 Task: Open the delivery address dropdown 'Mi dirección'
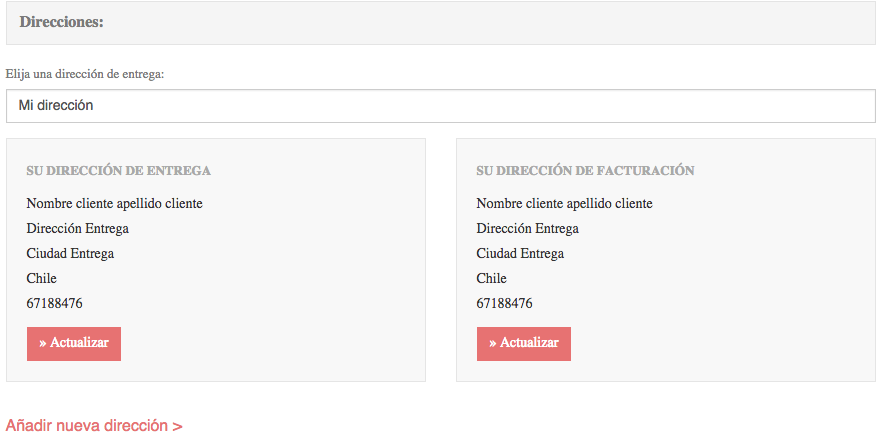coord(441,106)
